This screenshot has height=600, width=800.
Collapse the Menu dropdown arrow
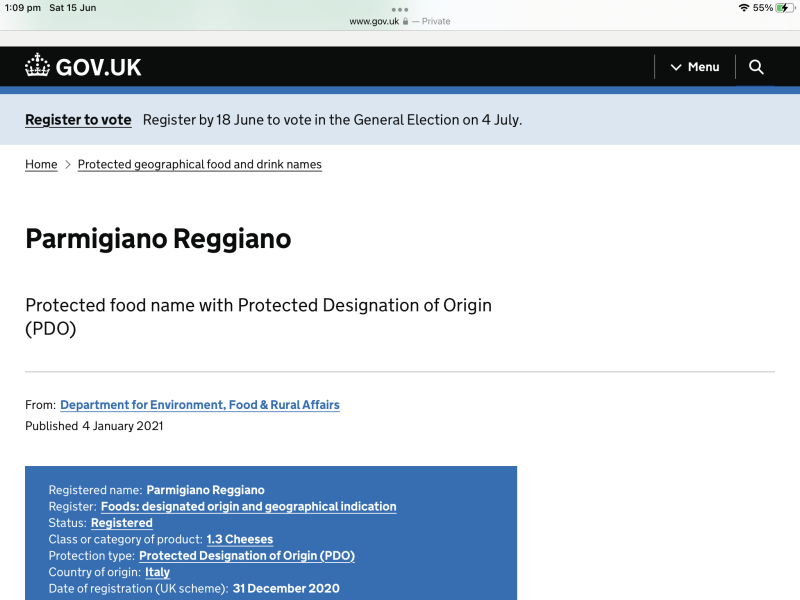click(676, 67)
